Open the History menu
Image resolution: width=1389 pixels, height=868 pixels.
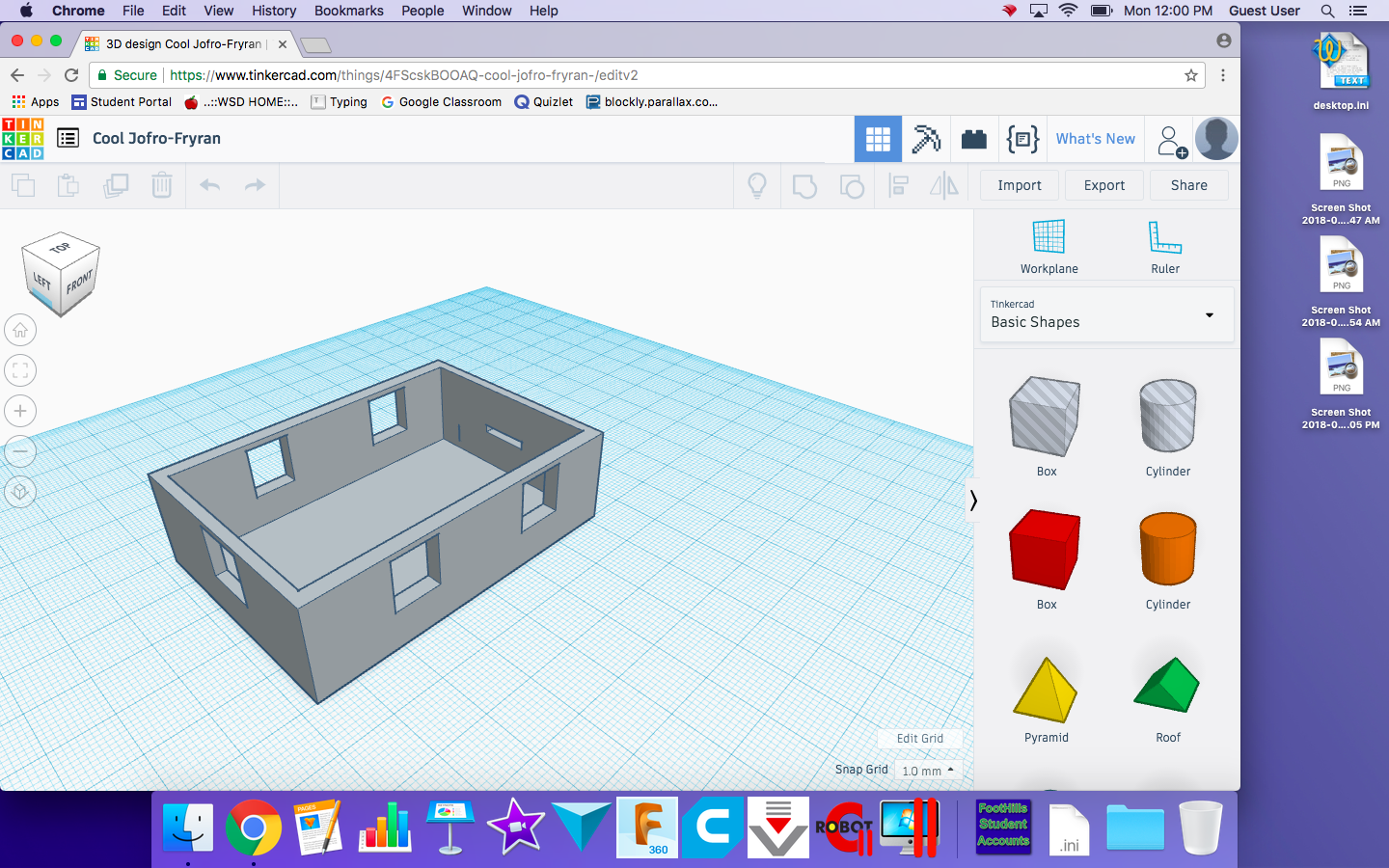[274, 11]
